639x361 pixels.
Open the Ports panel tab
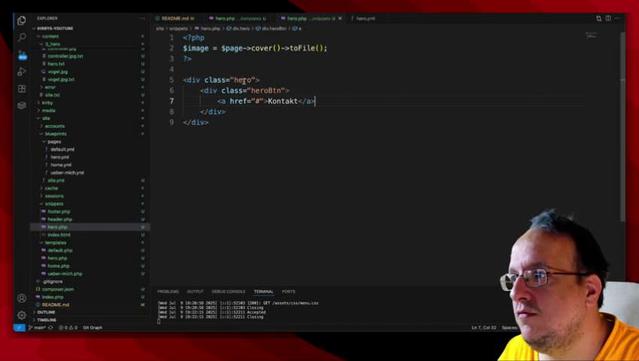pyautogui.click(x=288, y=292)
